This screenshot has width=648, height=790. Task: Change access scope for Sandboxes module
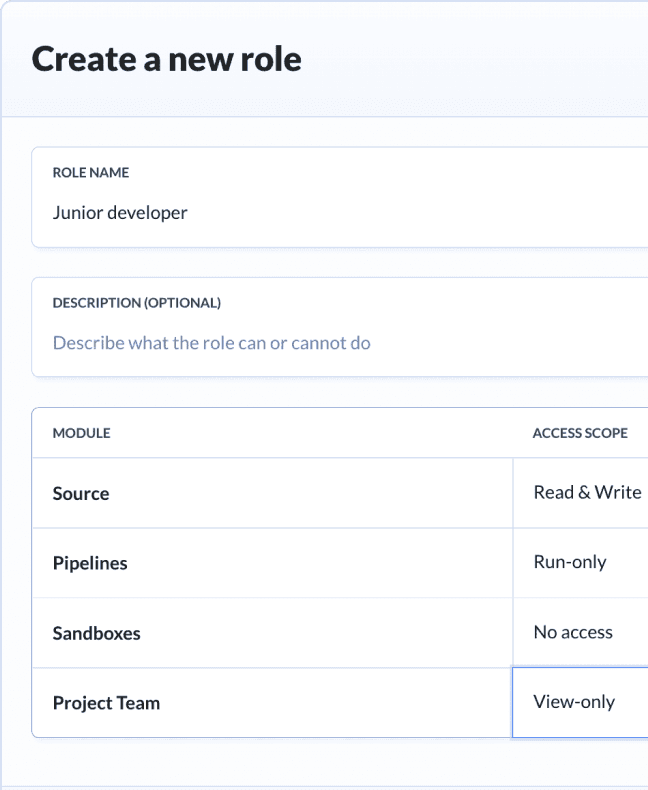pyautogui.click(x=573, y=632)
